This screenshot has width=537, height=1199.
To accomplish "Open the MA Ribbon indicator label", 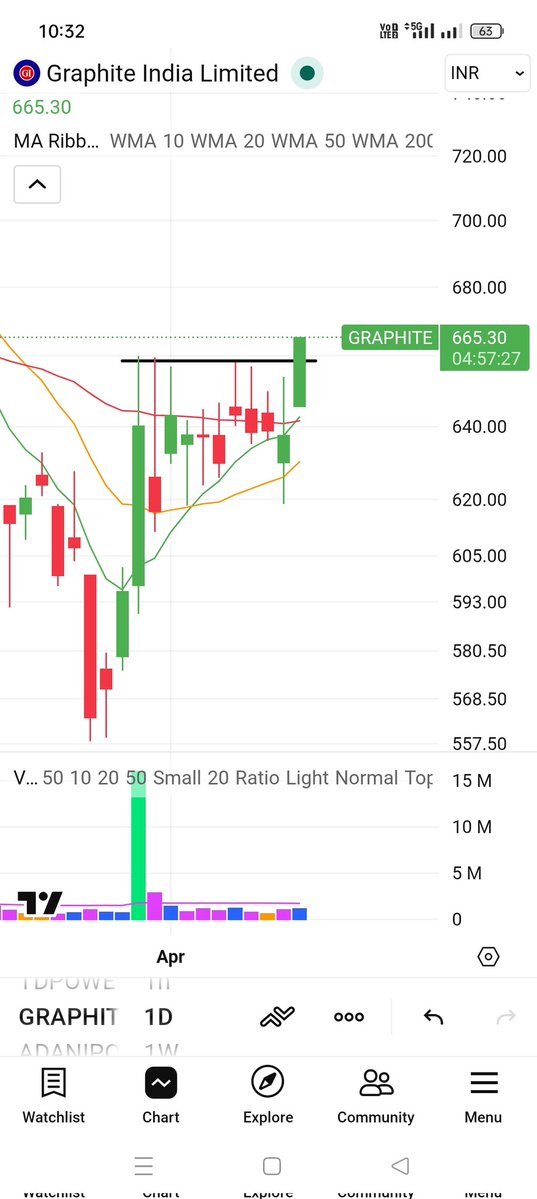I will pyautogui.click(x=57, y=141).
